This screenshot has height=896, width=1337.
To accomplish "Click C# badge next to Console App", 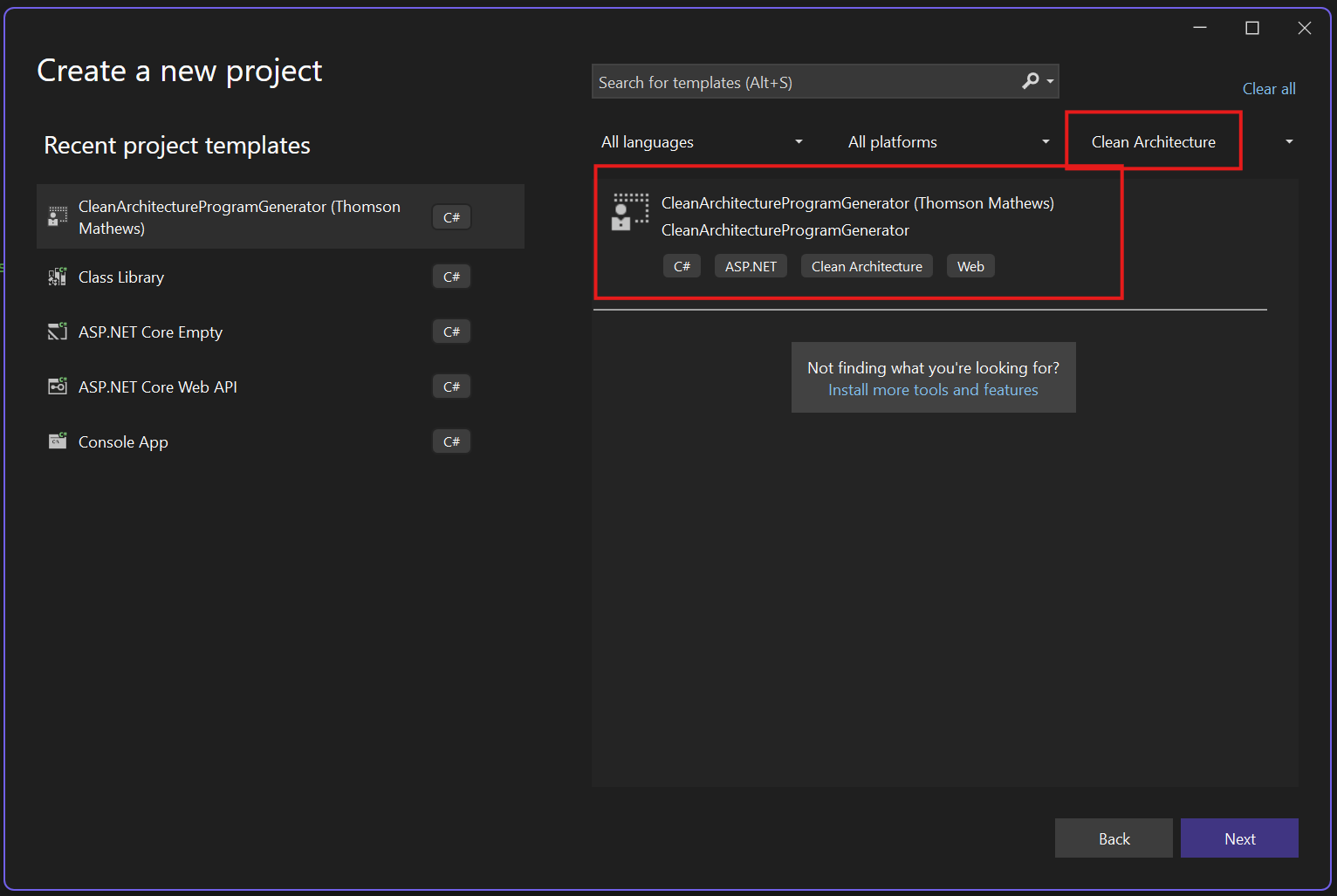I will (451, 441).
